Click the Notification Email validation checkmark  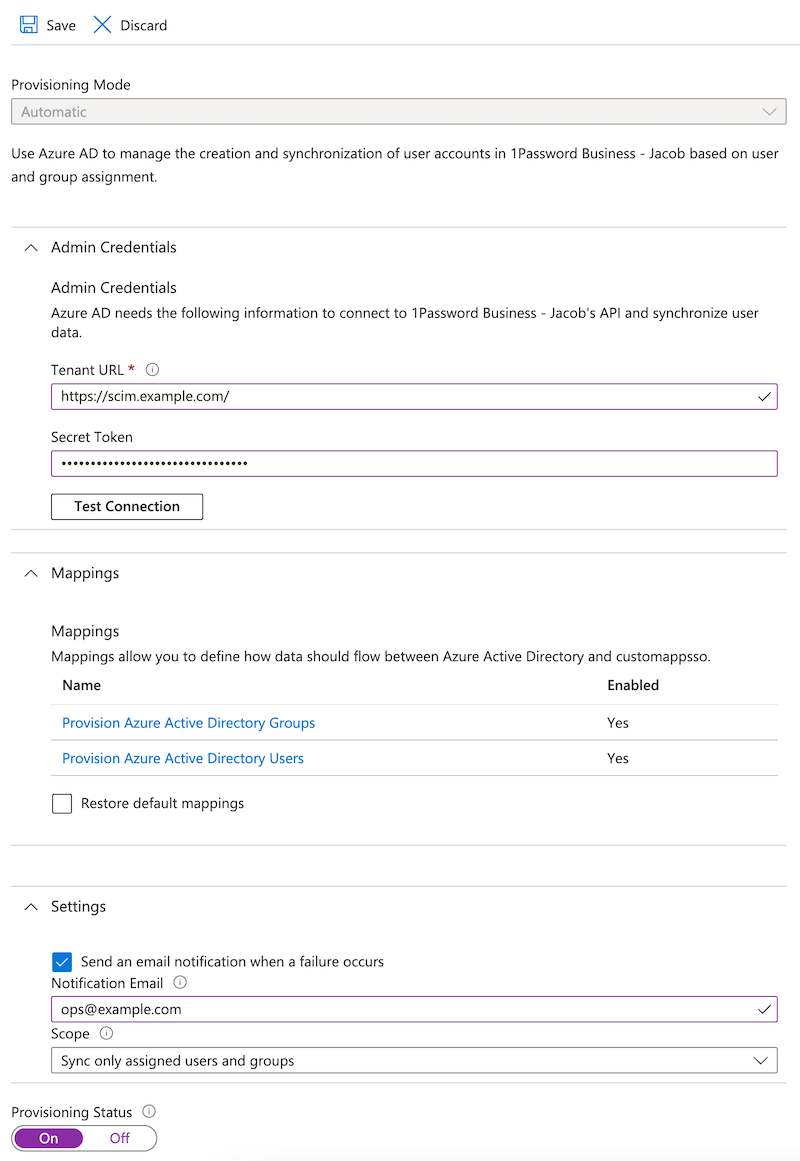(764, 1009)
